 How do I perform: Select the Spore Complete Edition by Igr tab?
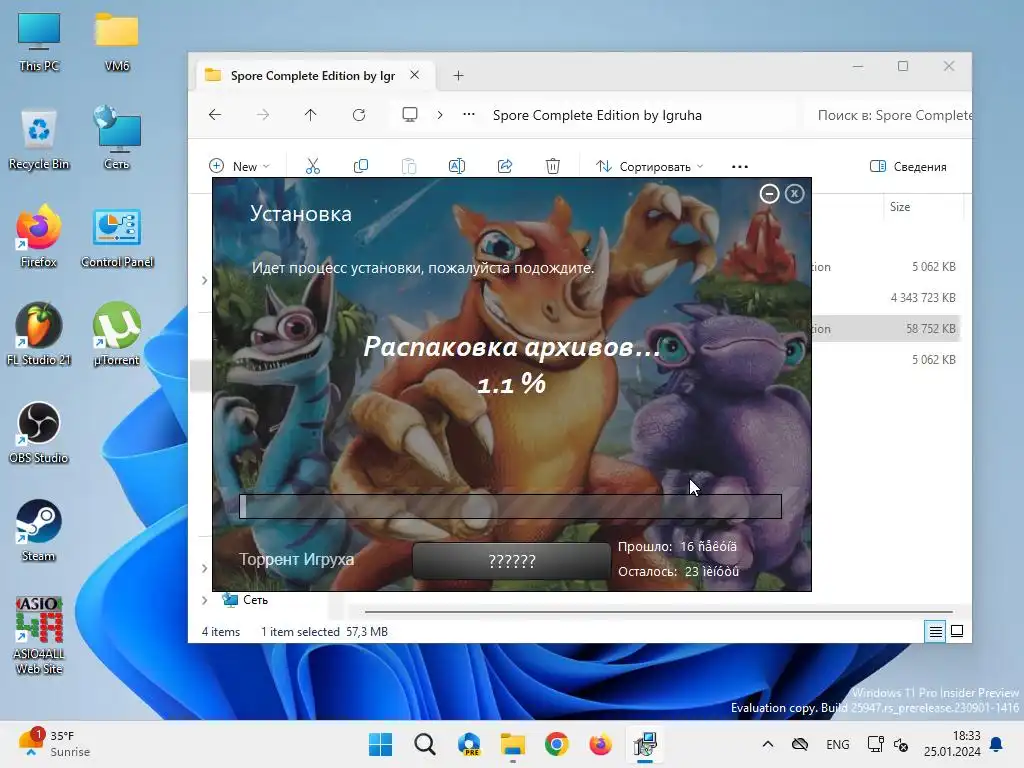coord(313,76)
